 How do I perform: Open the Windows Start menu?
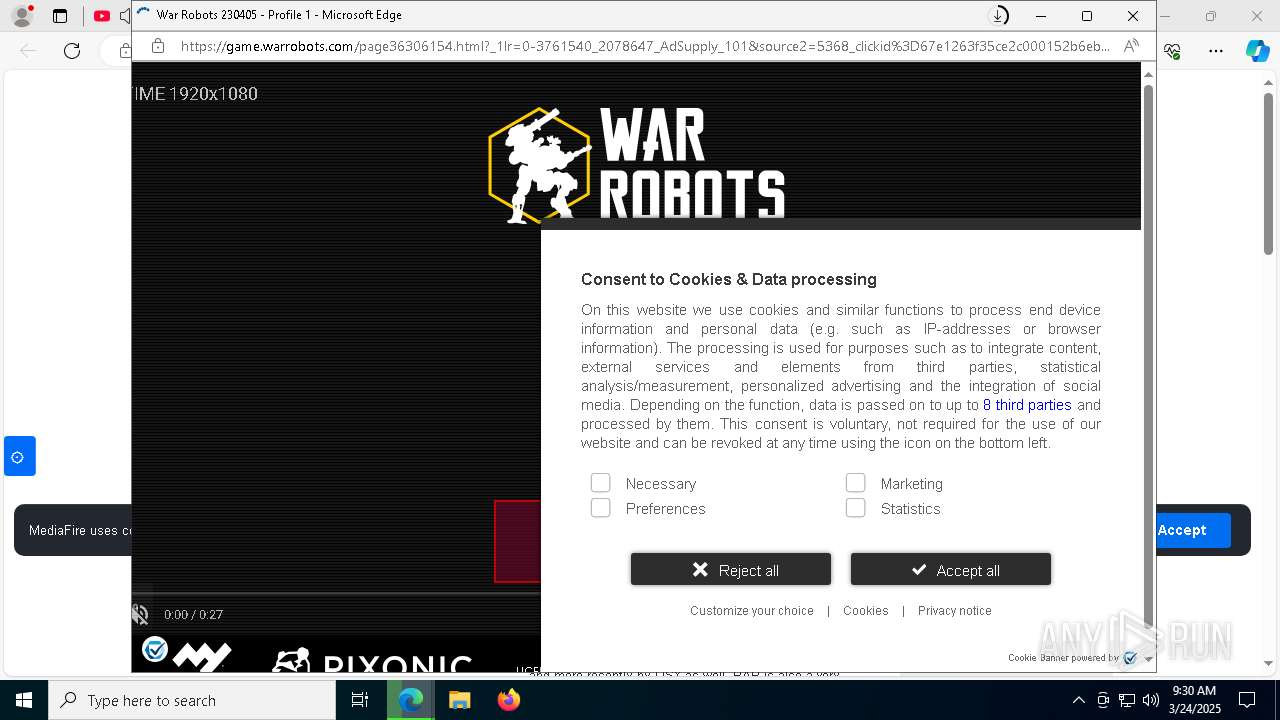pyautogui.click(x=24, y=700)
